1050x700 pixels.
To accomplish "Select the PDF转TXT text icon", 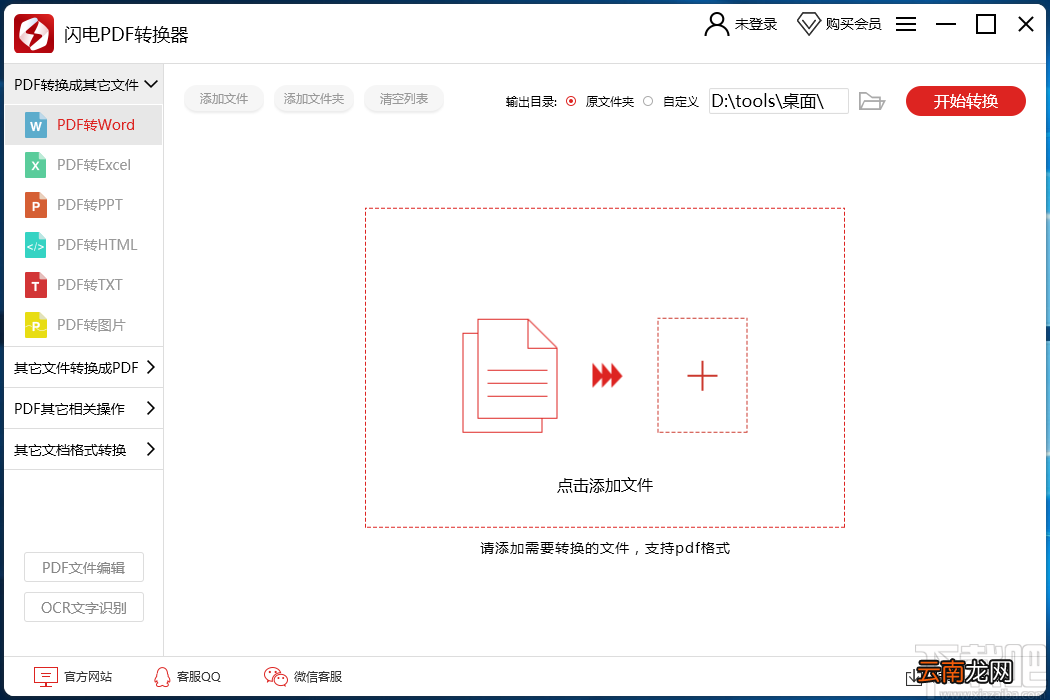I will pos(35,285).
